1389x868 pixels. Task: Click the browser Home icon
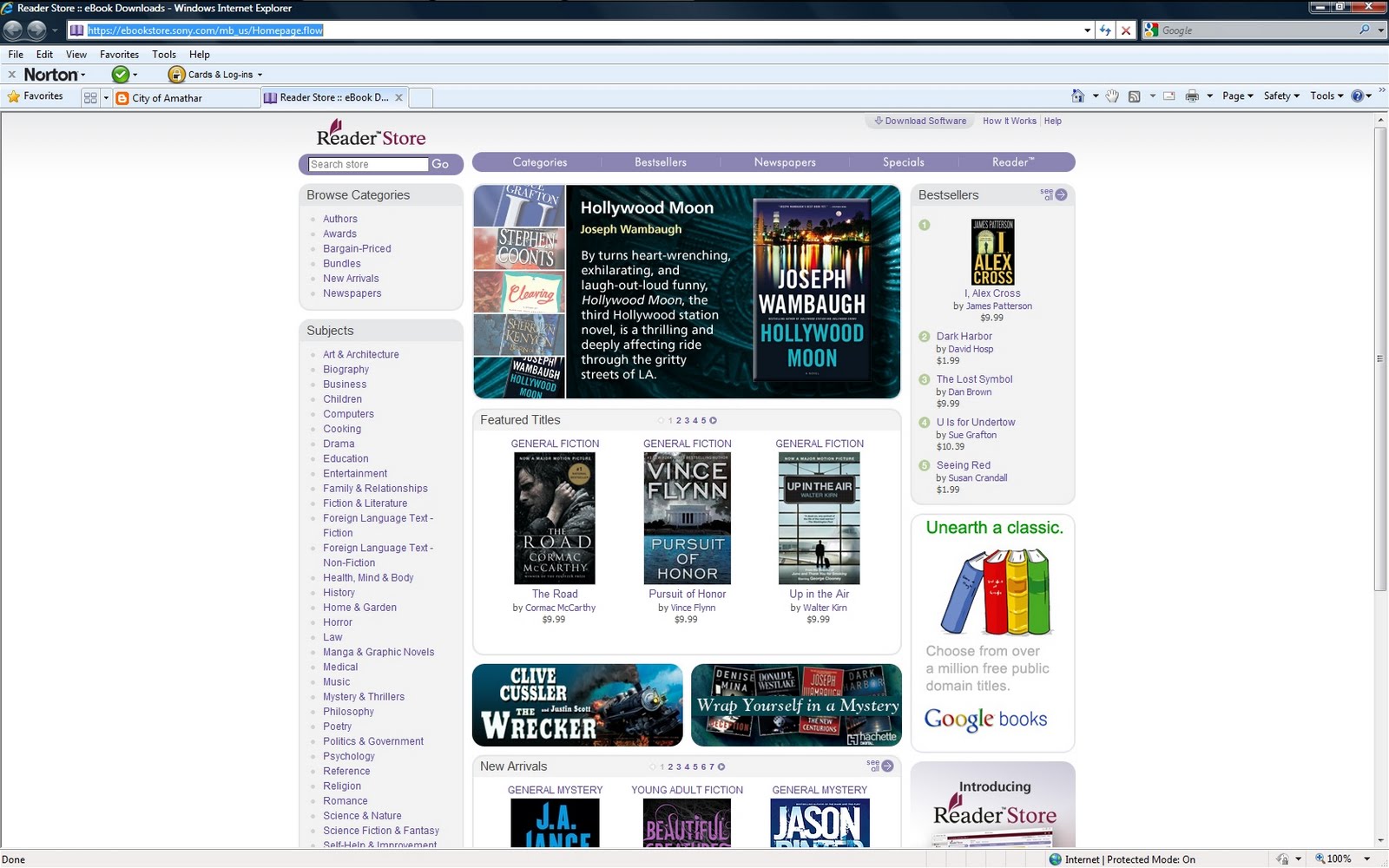(1077, 96)
